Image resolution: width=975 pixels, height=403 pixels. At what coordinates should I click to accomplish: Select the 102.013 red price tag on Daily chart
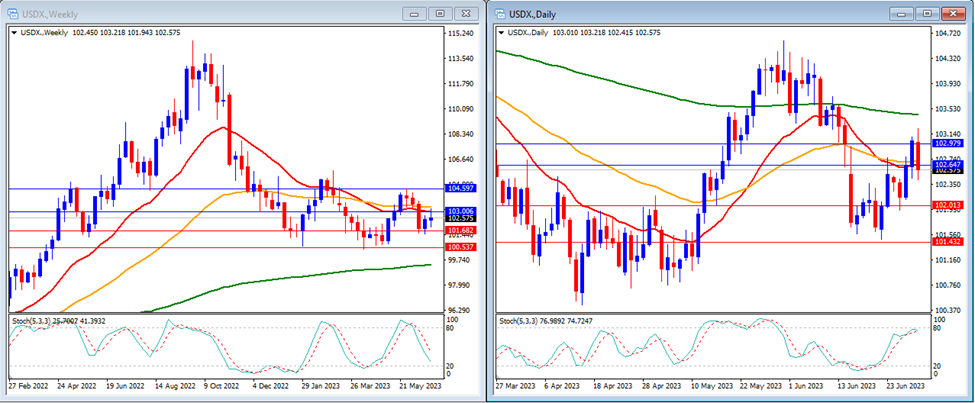(948, 205)
